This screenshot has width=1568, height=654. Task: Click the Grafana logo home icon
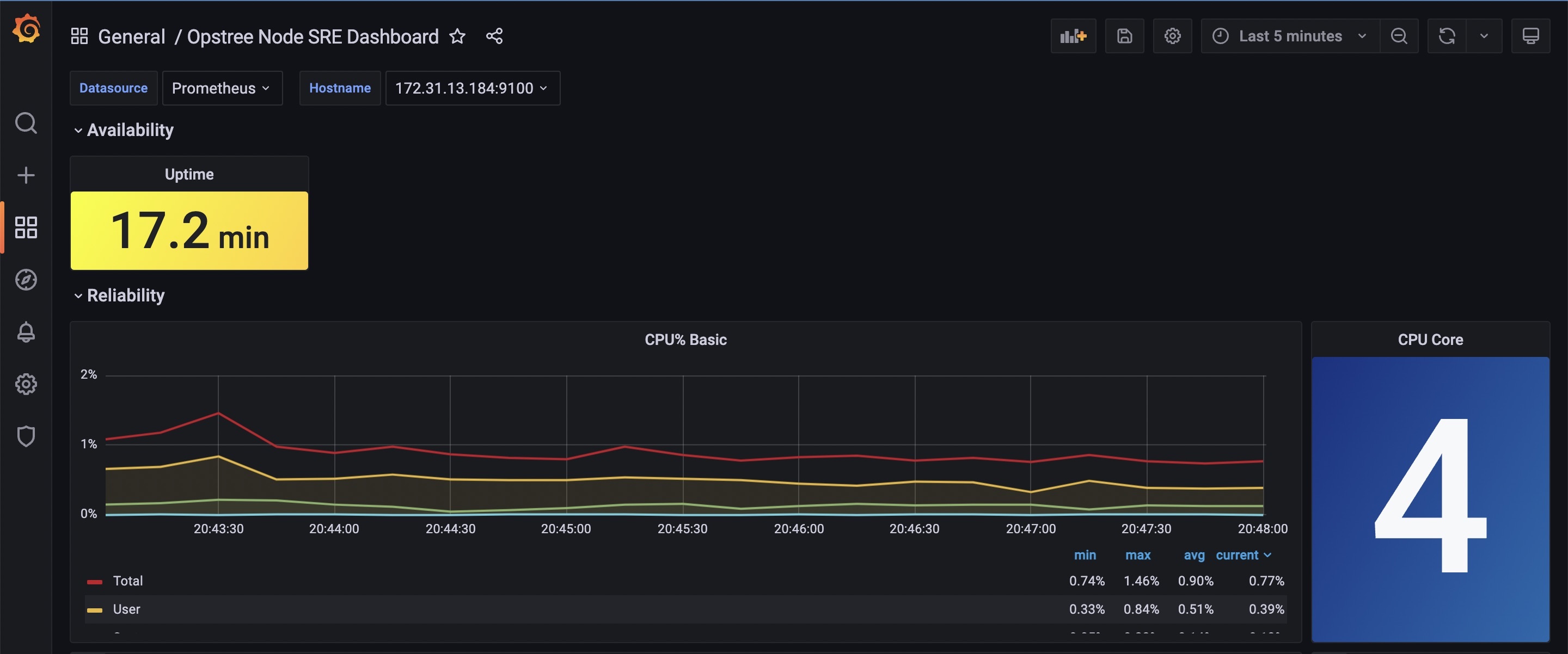point(26,29)
